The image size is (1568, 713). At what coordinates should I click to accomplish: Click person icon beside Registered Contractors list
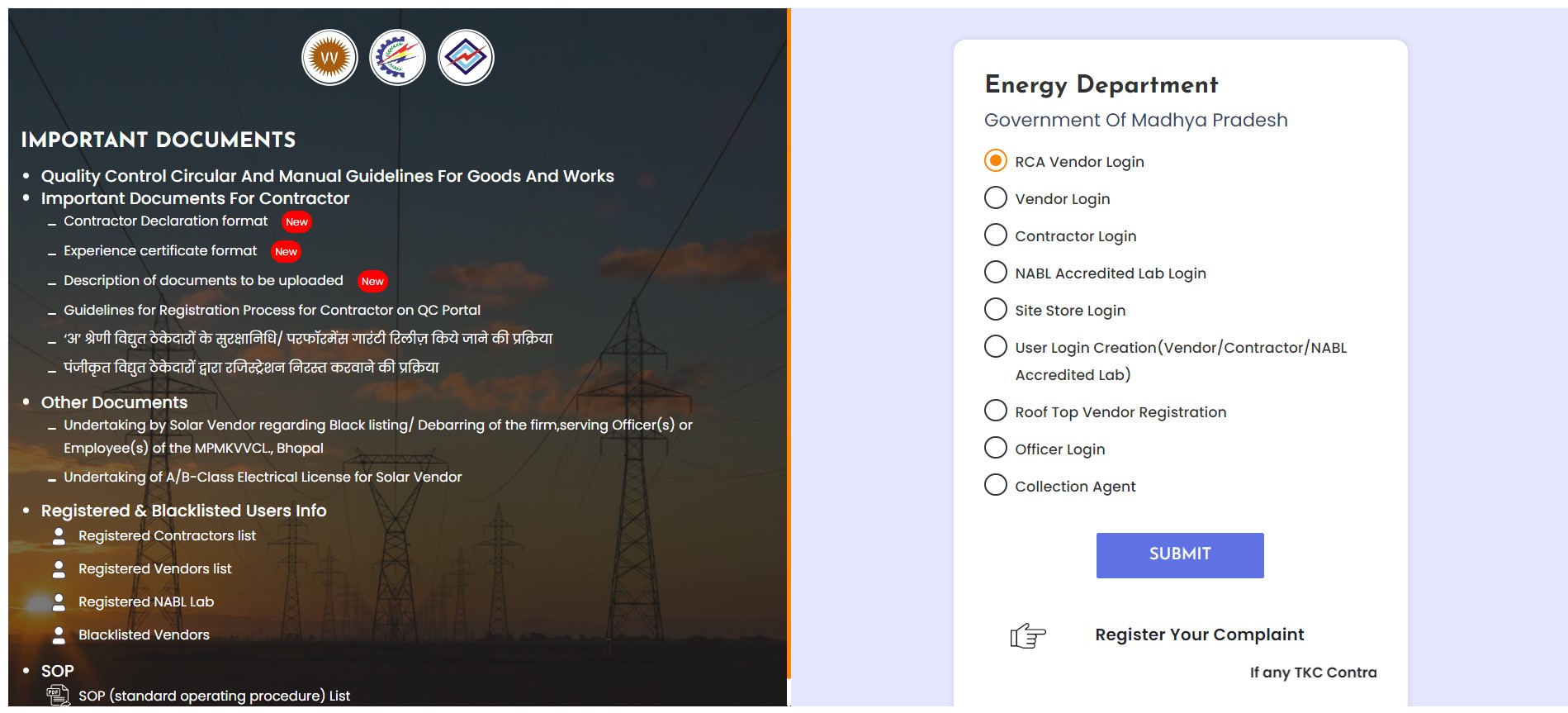(x=59, y=536)
